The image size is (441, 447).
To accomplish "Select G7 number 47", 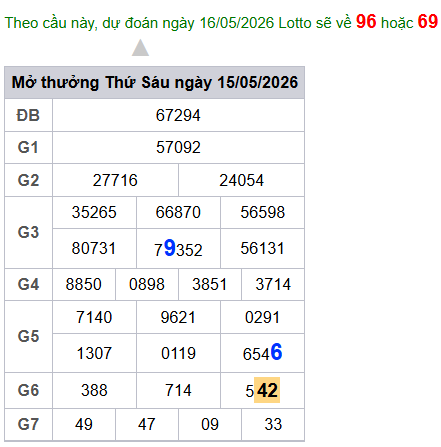I will (147, 424).
